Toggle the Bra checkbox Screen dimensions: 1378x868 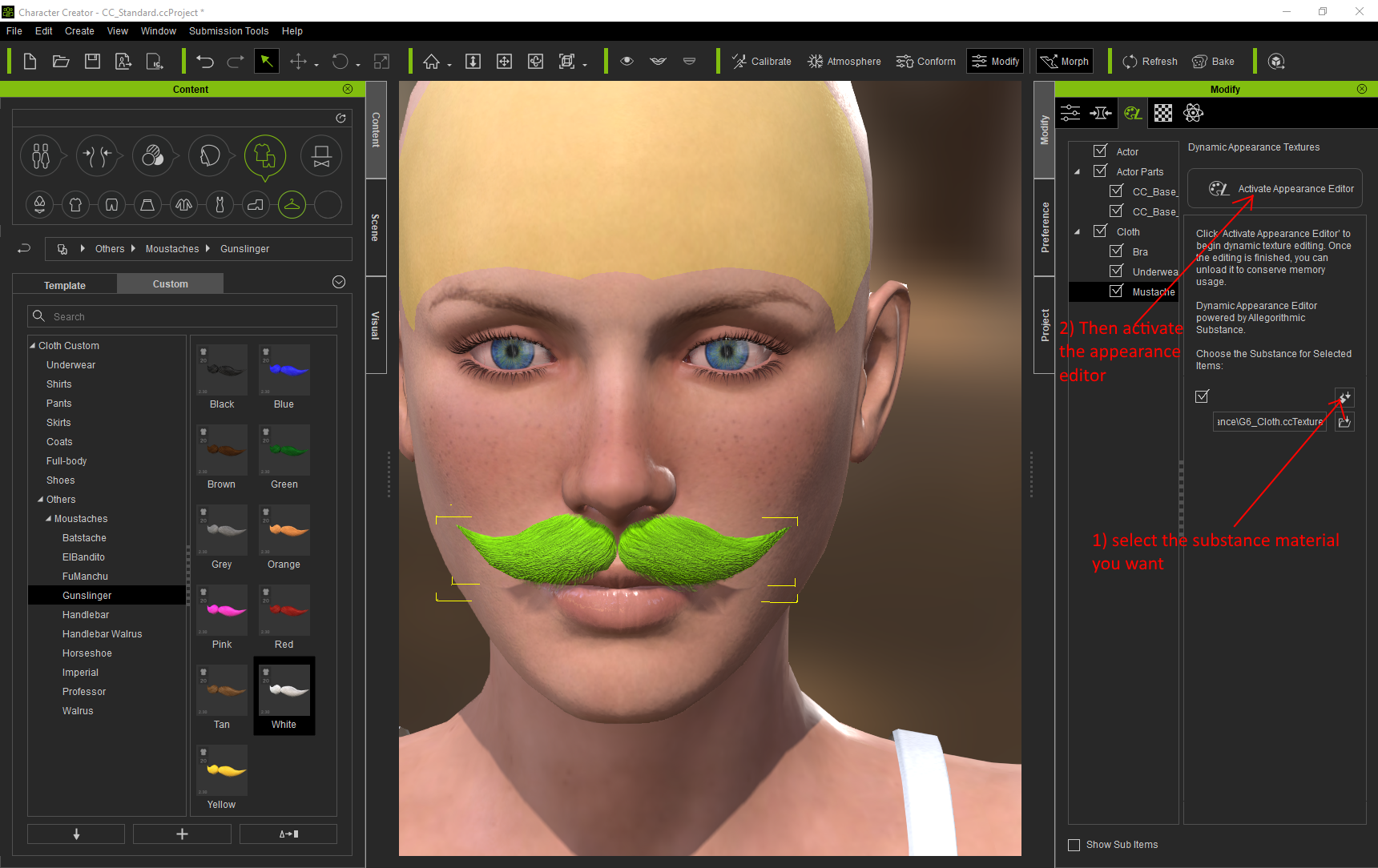pyautogui.click(x=1116, y=251)
